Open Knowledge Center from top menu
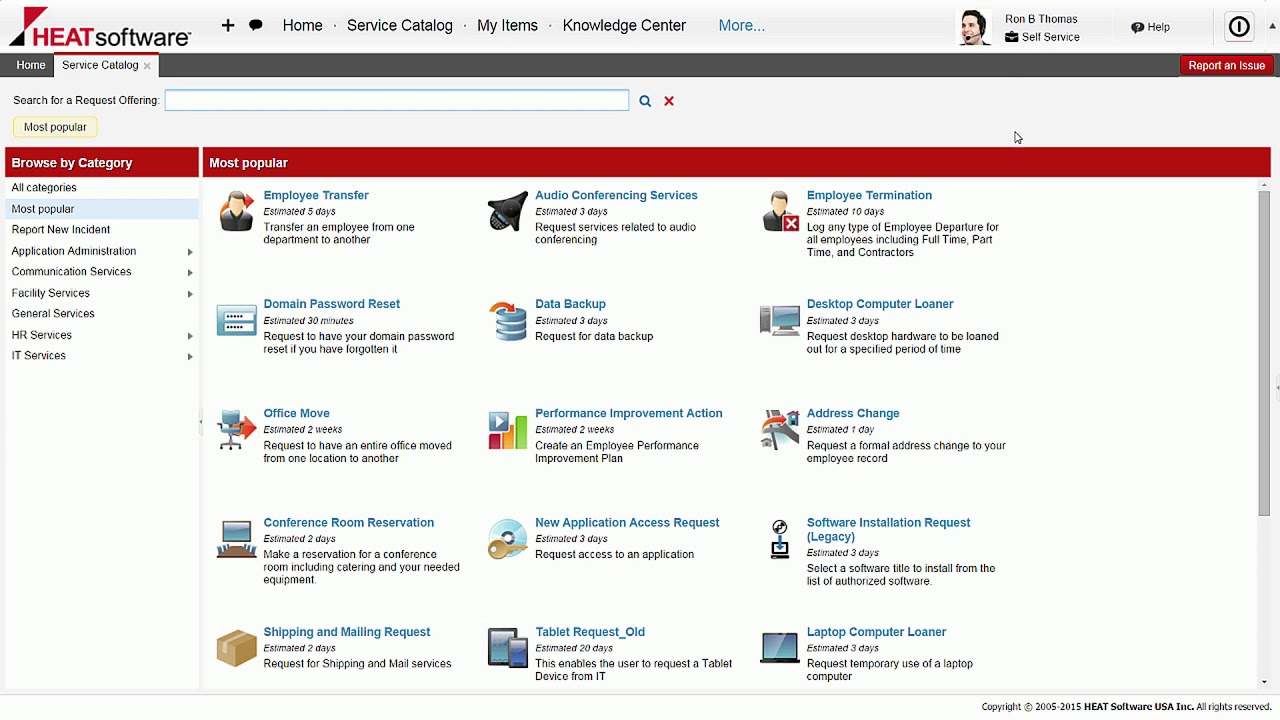Viewport: 1280px width, 720px height. click(624, 26)
